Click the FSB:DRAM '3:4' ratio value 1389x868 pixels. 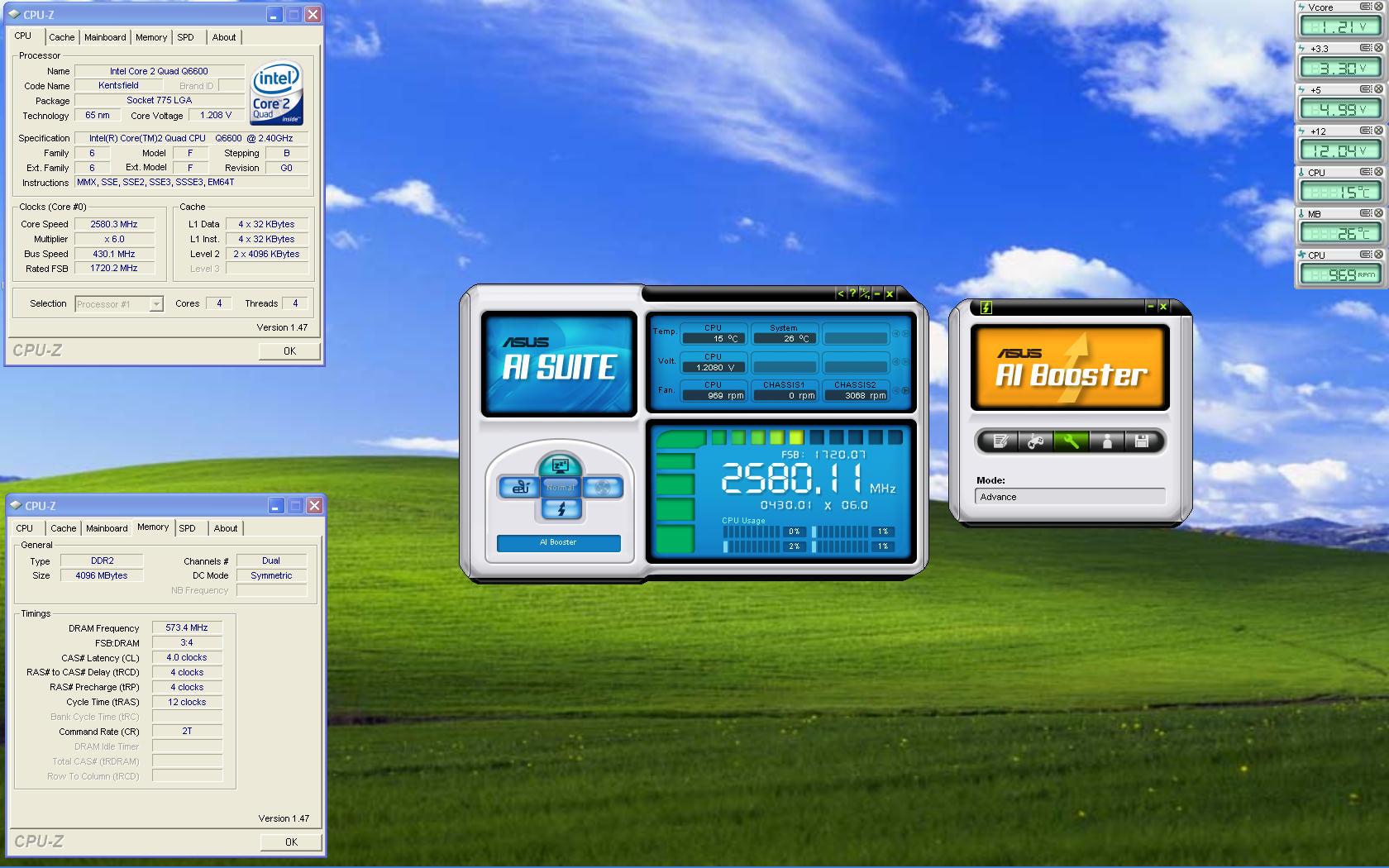[187, 642]
